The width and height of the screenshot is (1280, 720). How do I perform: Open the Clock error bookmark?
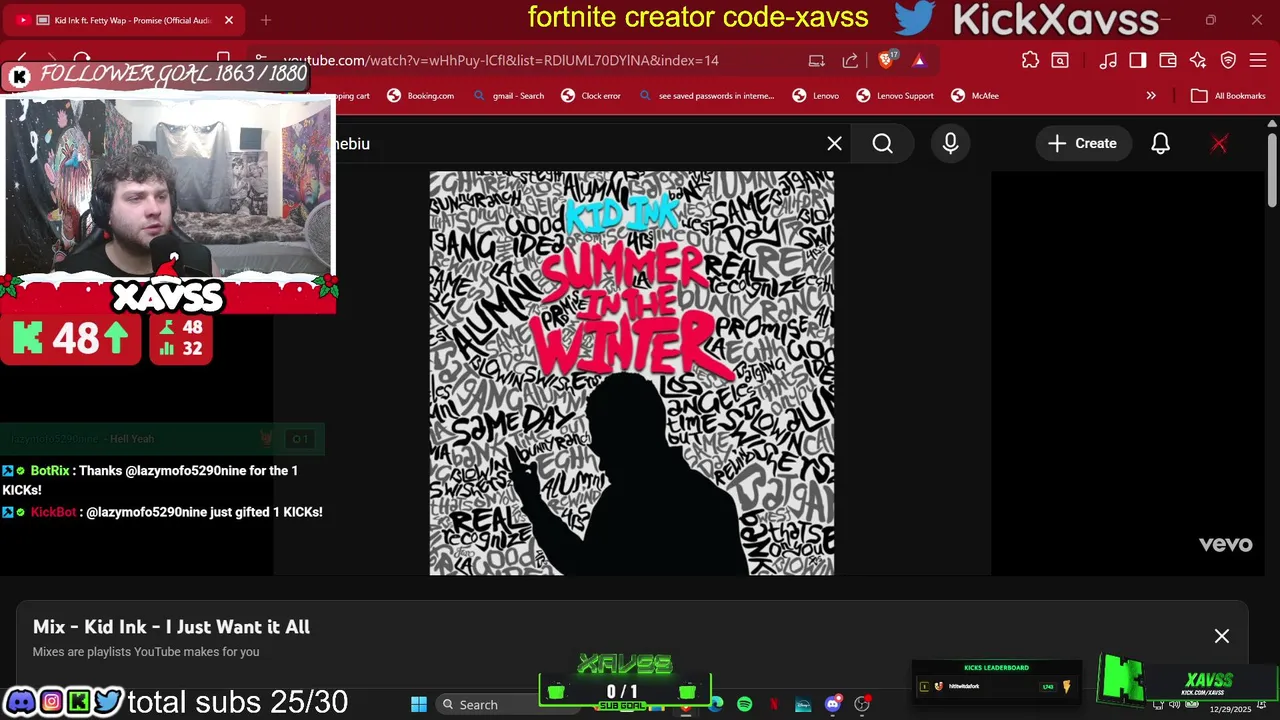[591, 96]
